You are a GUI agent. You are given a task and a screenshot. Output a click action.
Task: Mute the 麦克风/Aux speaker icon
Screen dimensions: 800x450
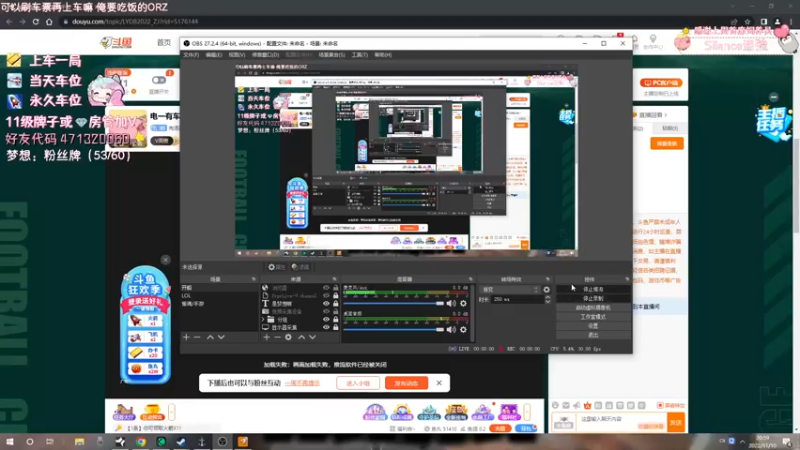coord(451,304)
